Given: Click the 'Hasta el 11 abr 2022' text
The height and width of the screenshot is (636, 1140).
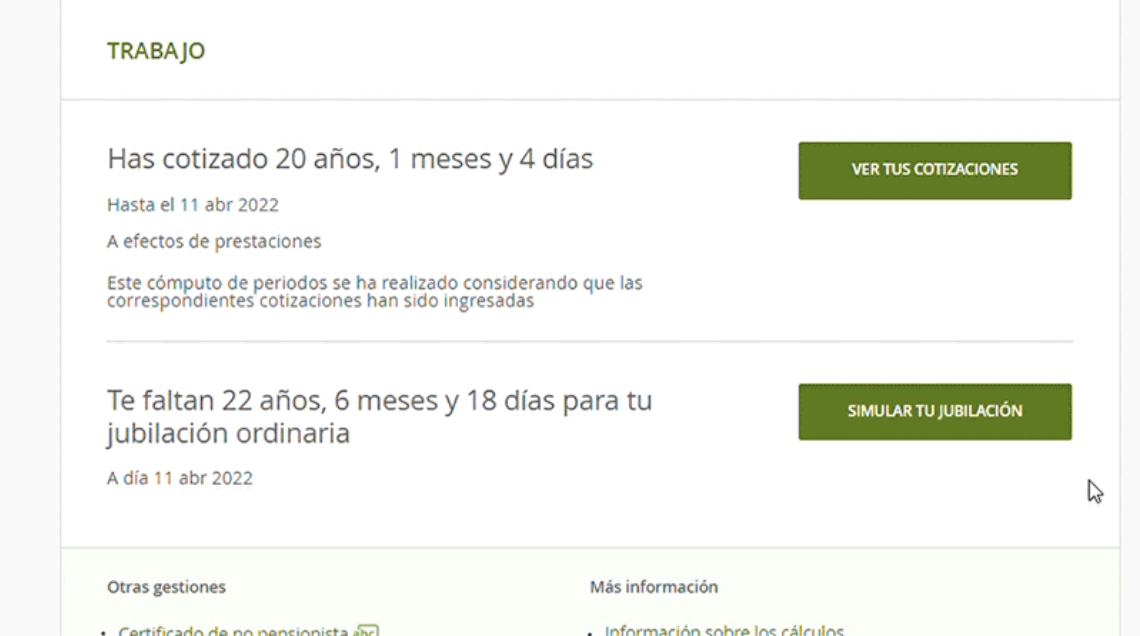Looking at the screenshot, I should 193,205.
